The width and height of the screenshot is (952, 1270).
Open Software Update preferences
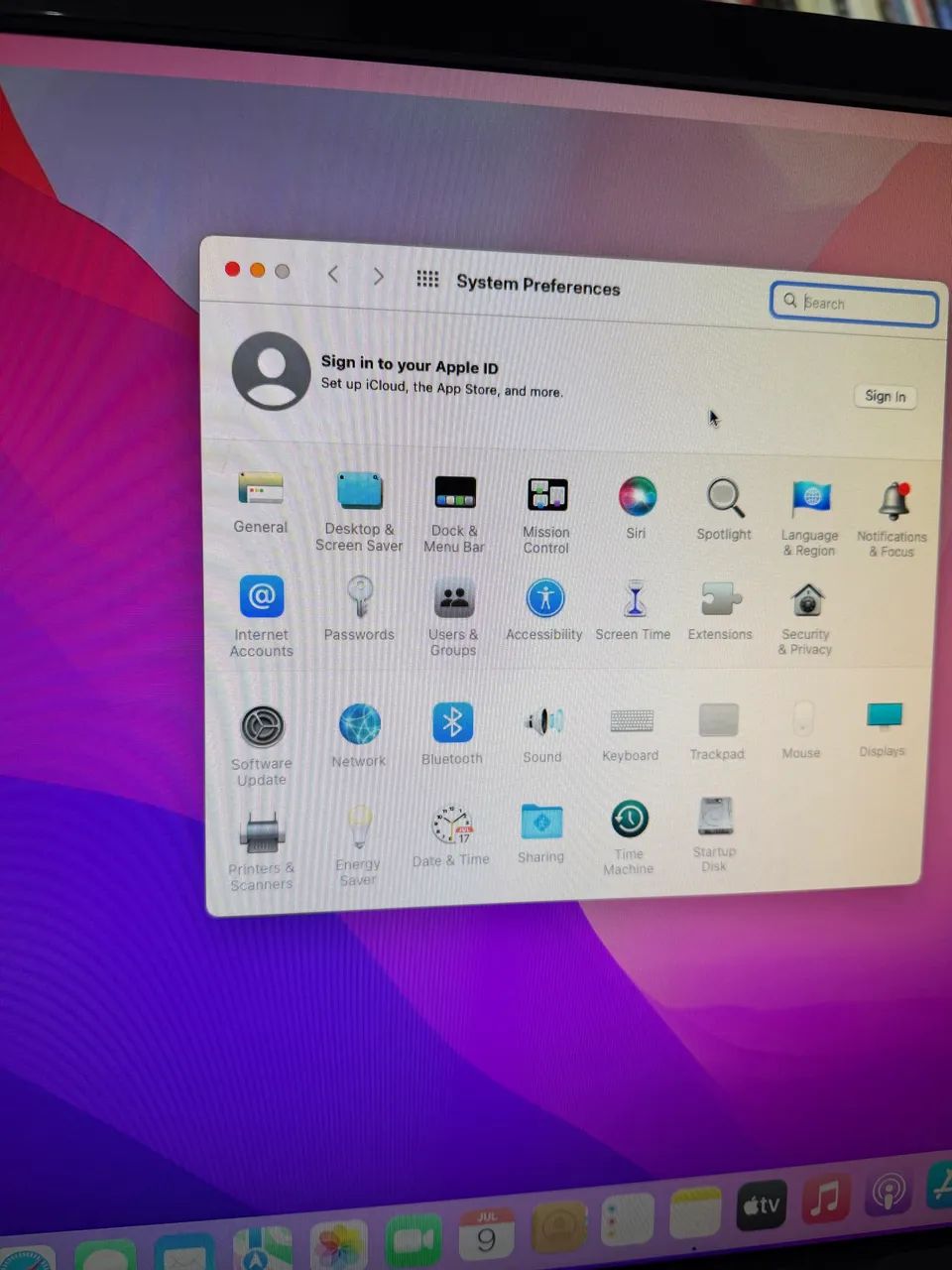(262, 745)
